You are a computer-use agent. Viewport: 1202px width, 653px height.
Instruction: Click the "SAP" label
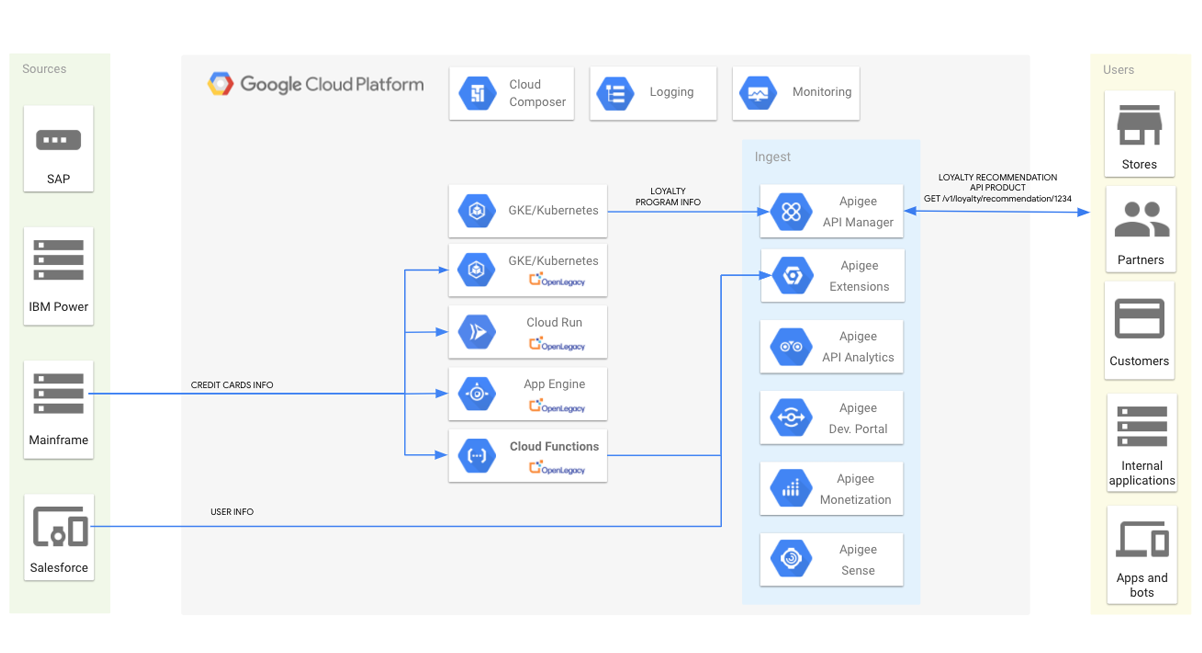[x=59, y=179]
